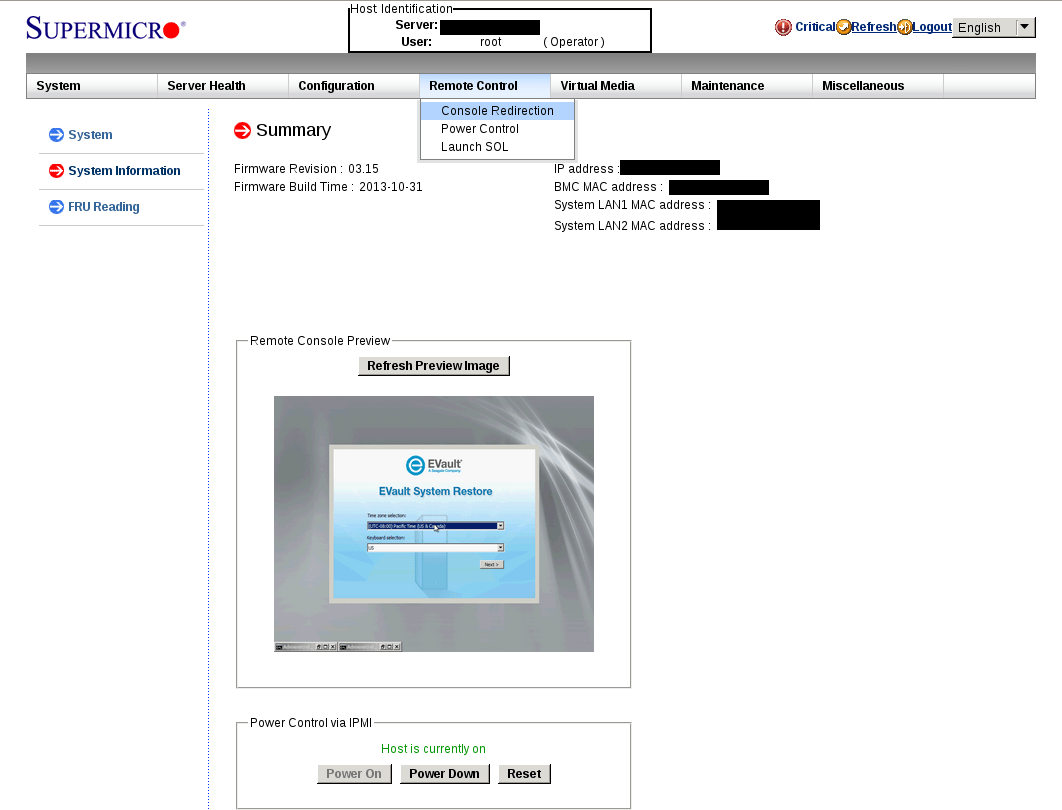Image resolution: width=1062 pixels, height=810 pixels.
Task: Click the Supermicro logo
Action: coord(106,28)
